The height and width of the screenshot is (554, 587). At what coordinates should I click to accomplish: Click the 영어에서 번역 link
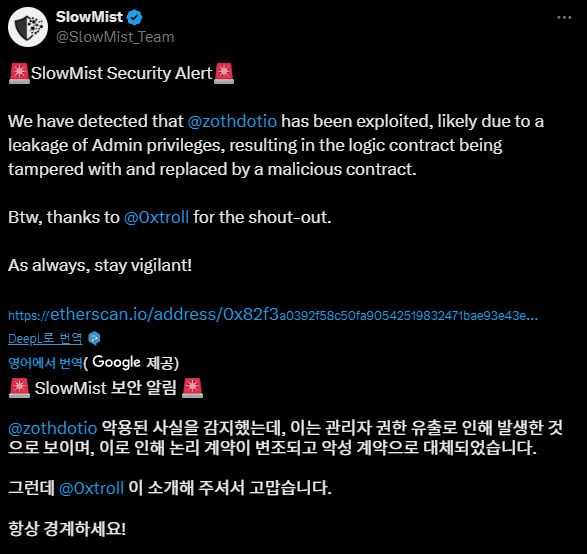pos(45,362)
